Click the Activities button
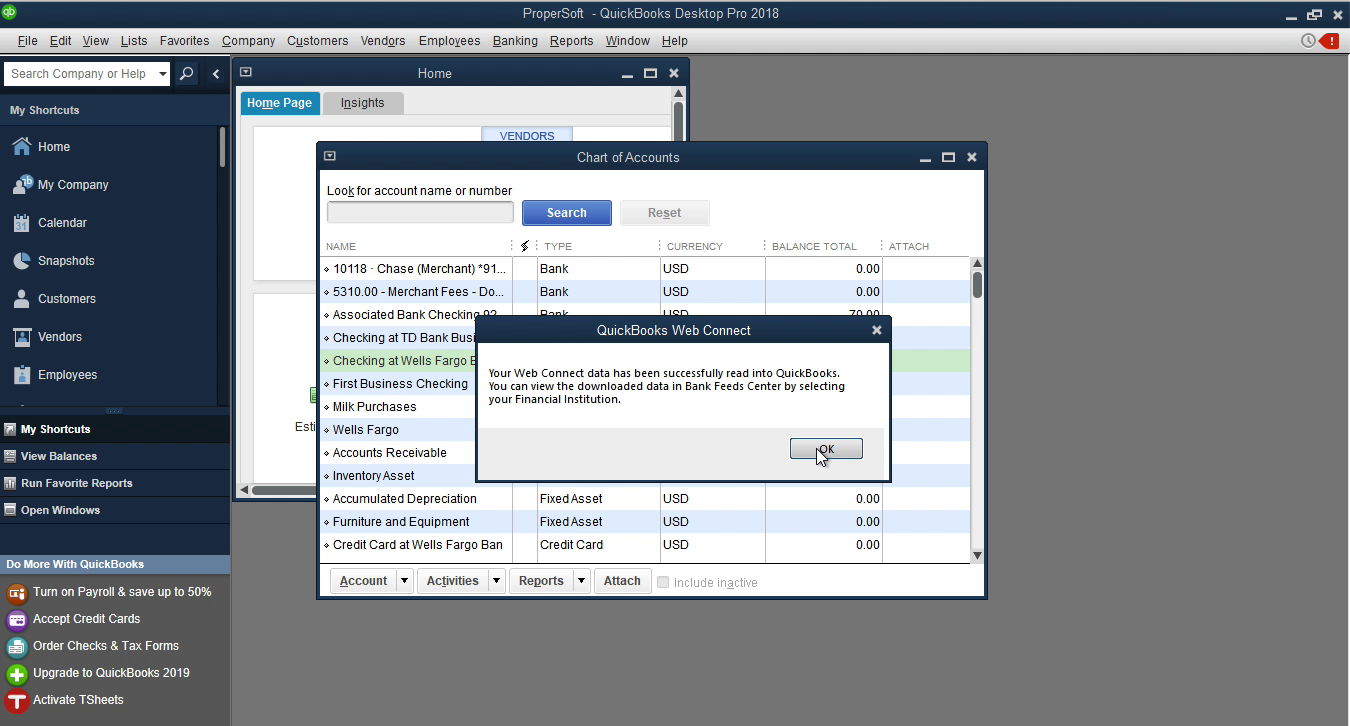Viewport: 1350px width, 726px height. pos(453,581)
